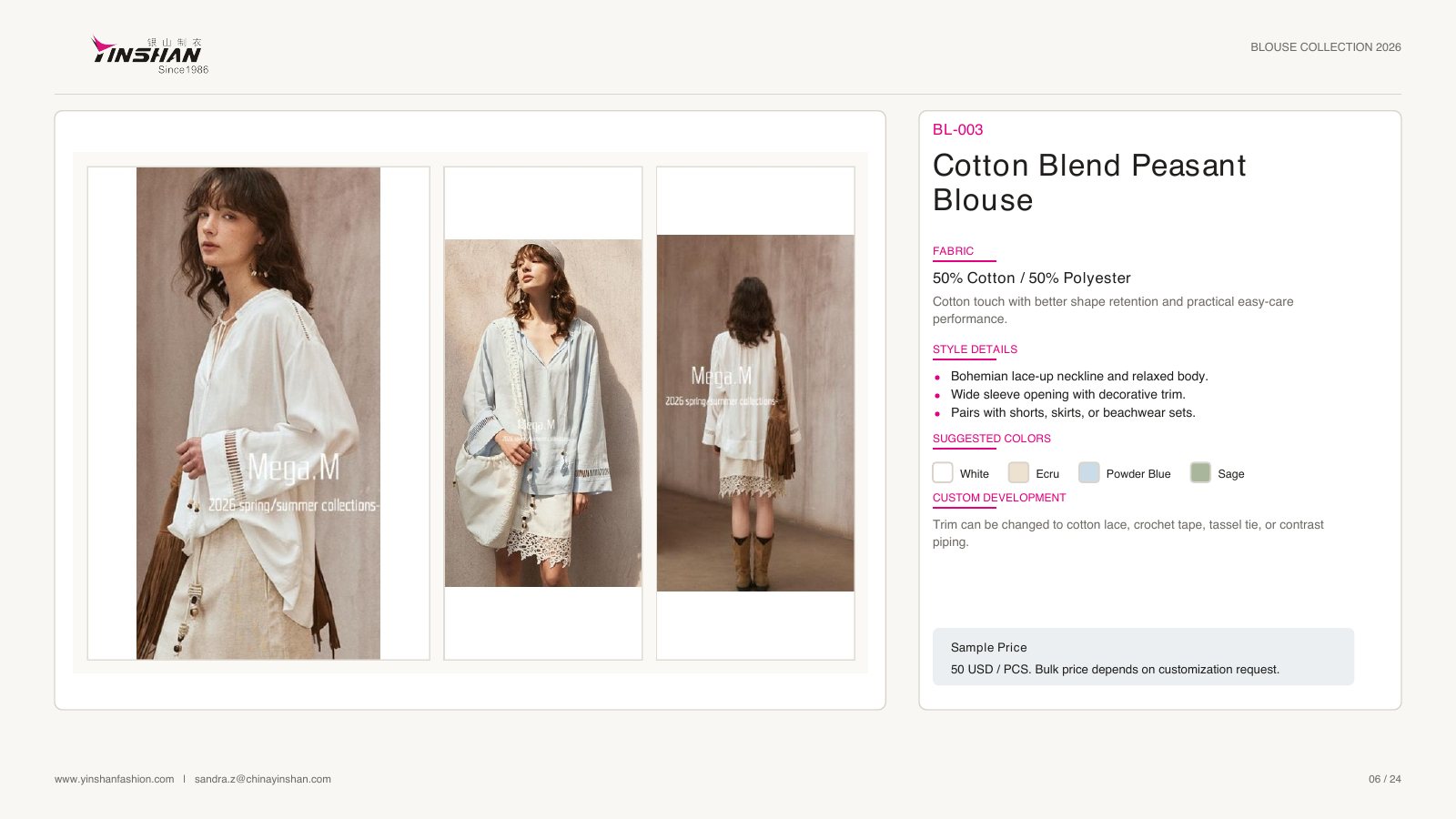Open the large front-view blouse photo
1456x819 pixels.
click(258, 413)
